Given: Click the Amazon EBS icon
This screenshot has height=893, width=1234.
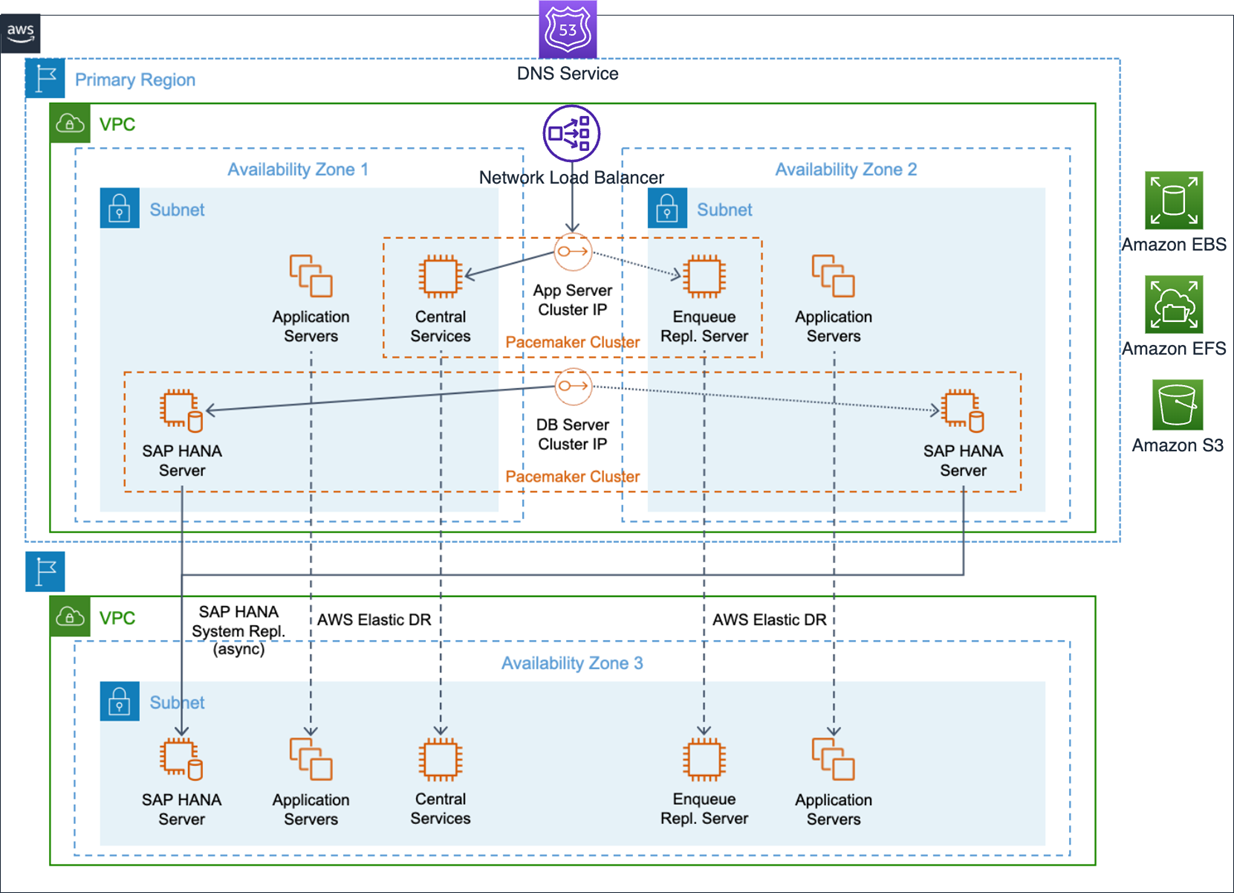Looking at the screenshot, I should point(1174,200).
